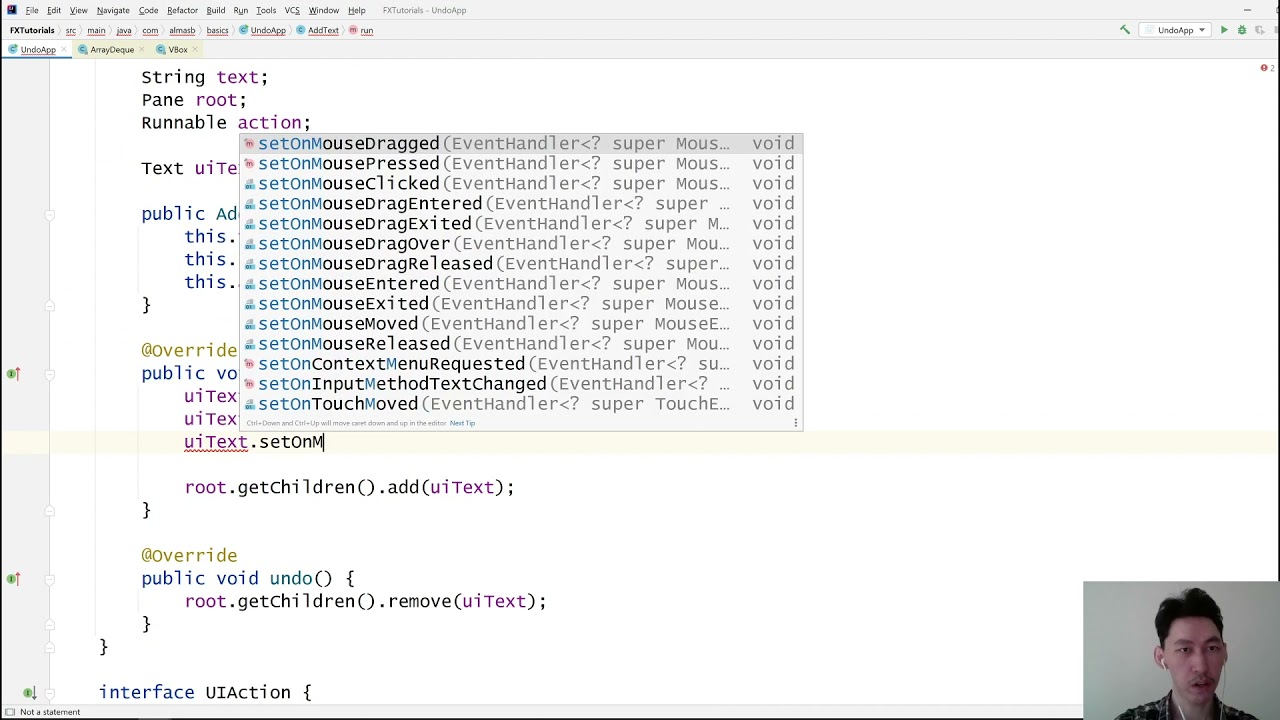This screenshot has width=1280, height=720.
Task: Open the VCS menu
Action: (x=292, y=10)
